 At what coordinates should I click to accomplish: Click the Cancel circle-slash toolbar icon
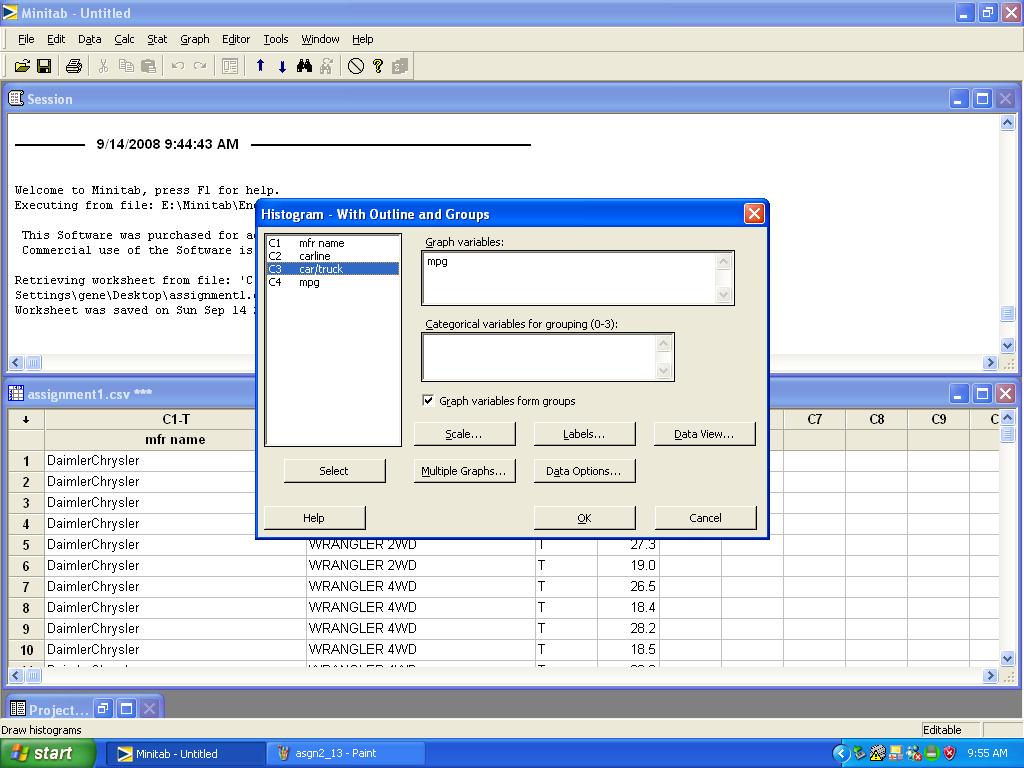[356, 66]
